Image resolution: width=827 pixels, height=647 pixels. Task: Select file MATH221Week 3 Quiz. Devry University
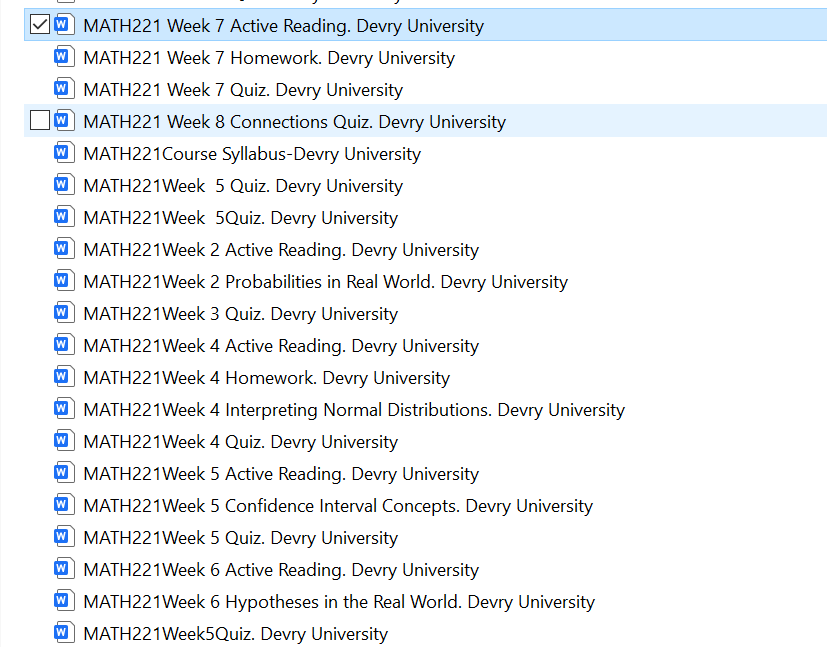tap(241, 314)
